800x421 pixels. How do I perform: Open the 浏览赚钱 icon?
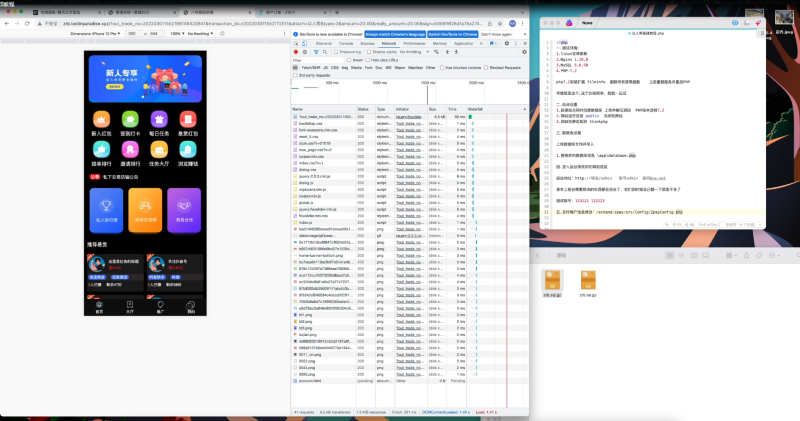point(188,150)
